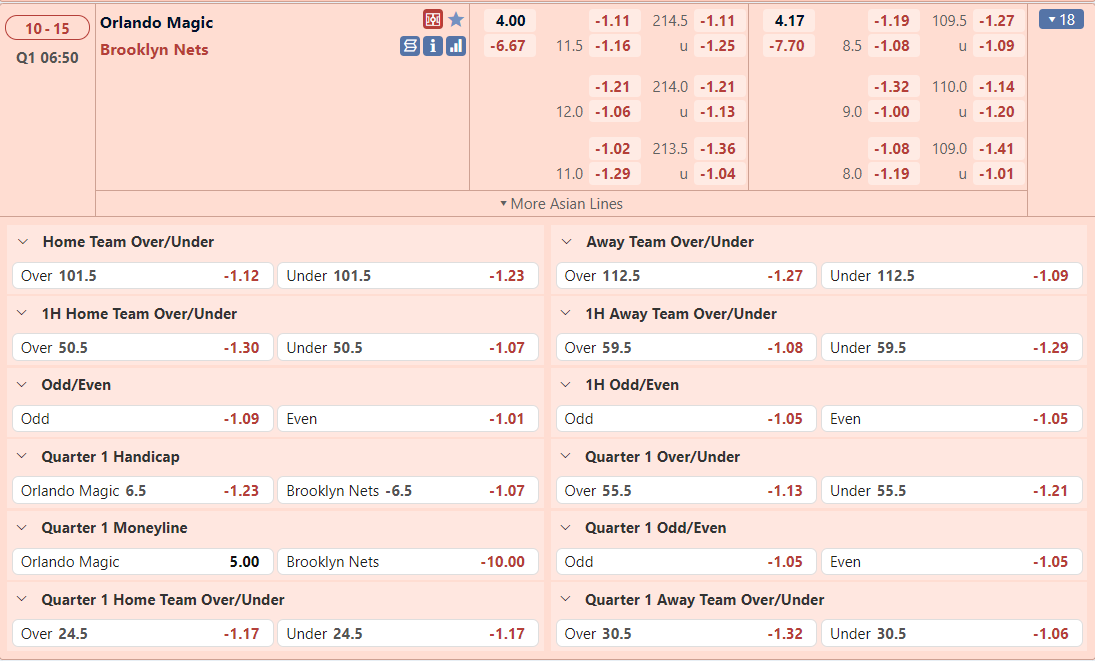Select Under 55.5 Quarter 1 total
1095x661 pixels.
pos(952,491)
